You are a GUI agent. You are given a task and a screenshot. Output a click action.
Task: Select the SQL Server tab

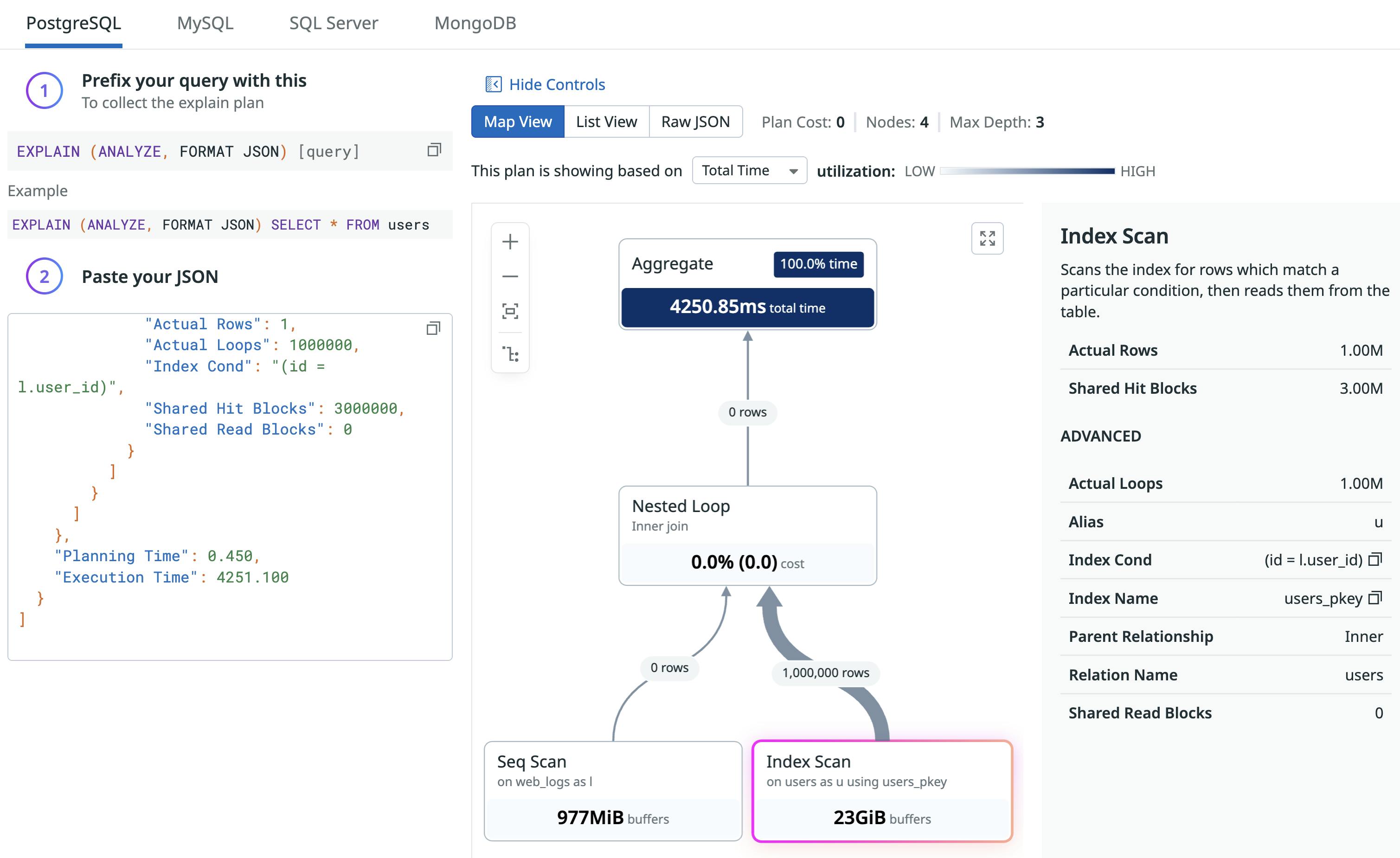334,23
